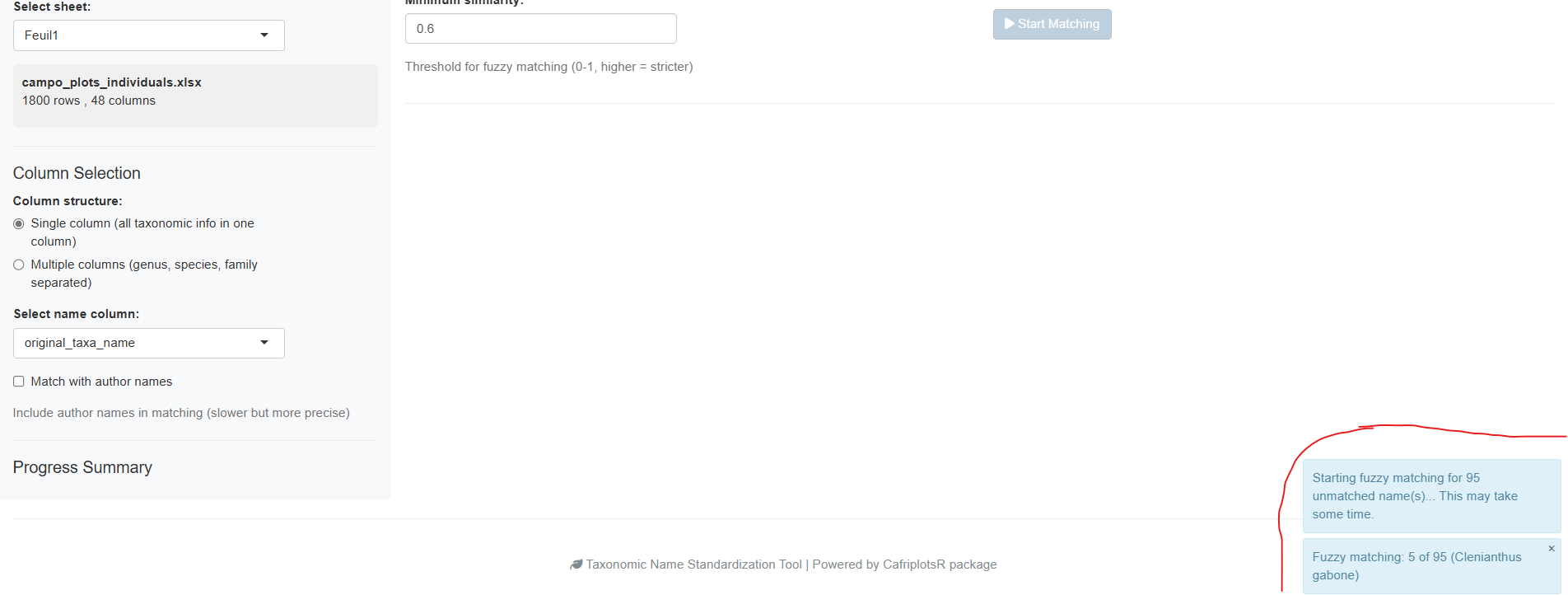Click the Start Matching button
This screenshot has height=595, width=1568.
click(x=1052, y=24)
